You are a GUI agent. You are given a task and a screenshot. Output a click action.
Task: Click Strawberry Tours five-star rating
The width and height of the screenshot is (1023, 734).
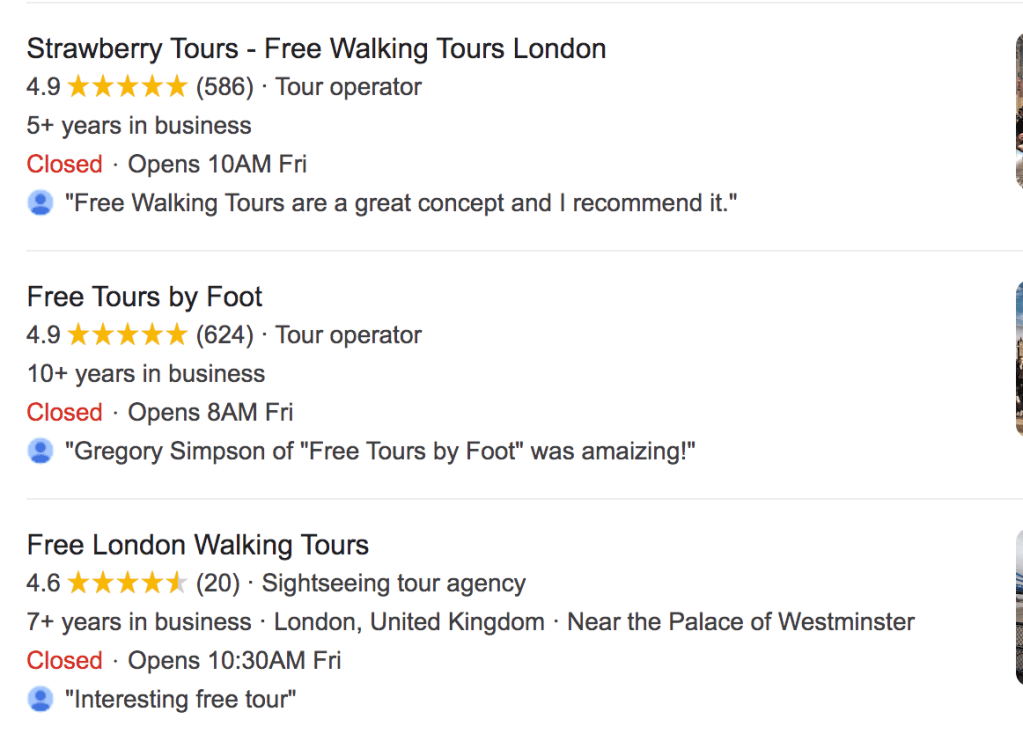coord(127,87)
